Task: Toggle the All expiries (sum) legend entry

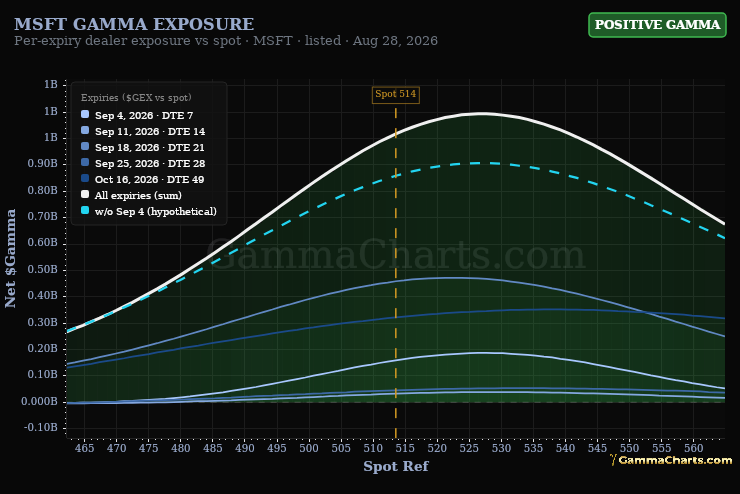Action: (x=131, y=195)
